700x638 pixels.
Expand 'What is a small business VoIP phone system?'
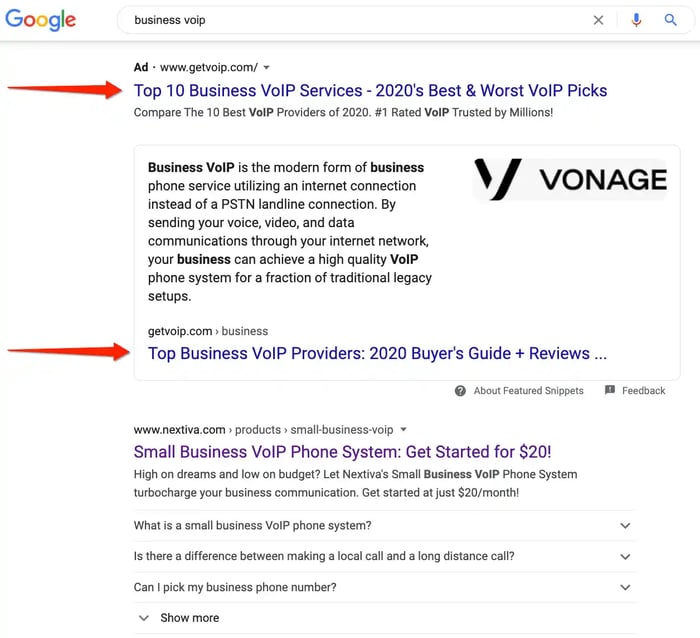point(625,526)
